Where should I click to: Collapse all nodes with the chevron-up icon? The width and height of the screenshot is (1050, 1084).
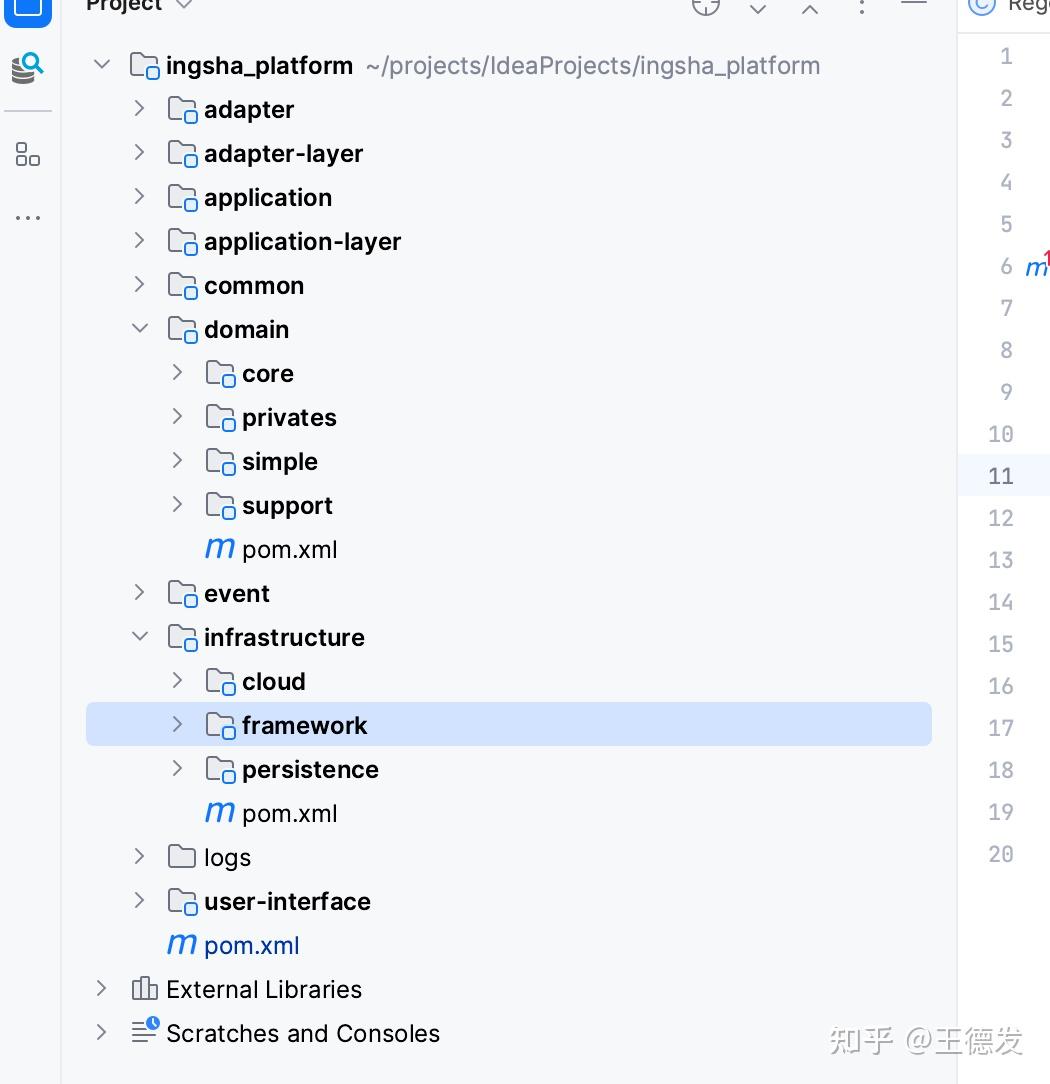coord(809,8)
